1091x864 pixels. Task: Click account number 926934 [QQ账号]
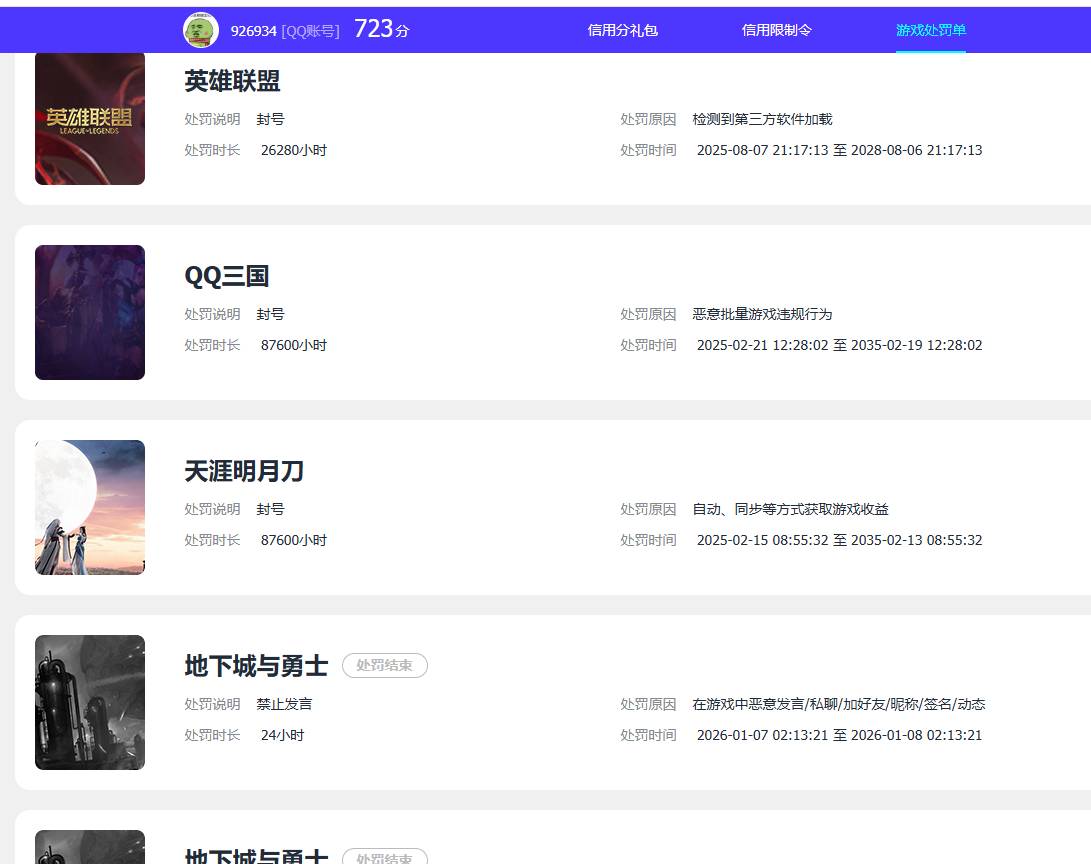tap(285, 31)
